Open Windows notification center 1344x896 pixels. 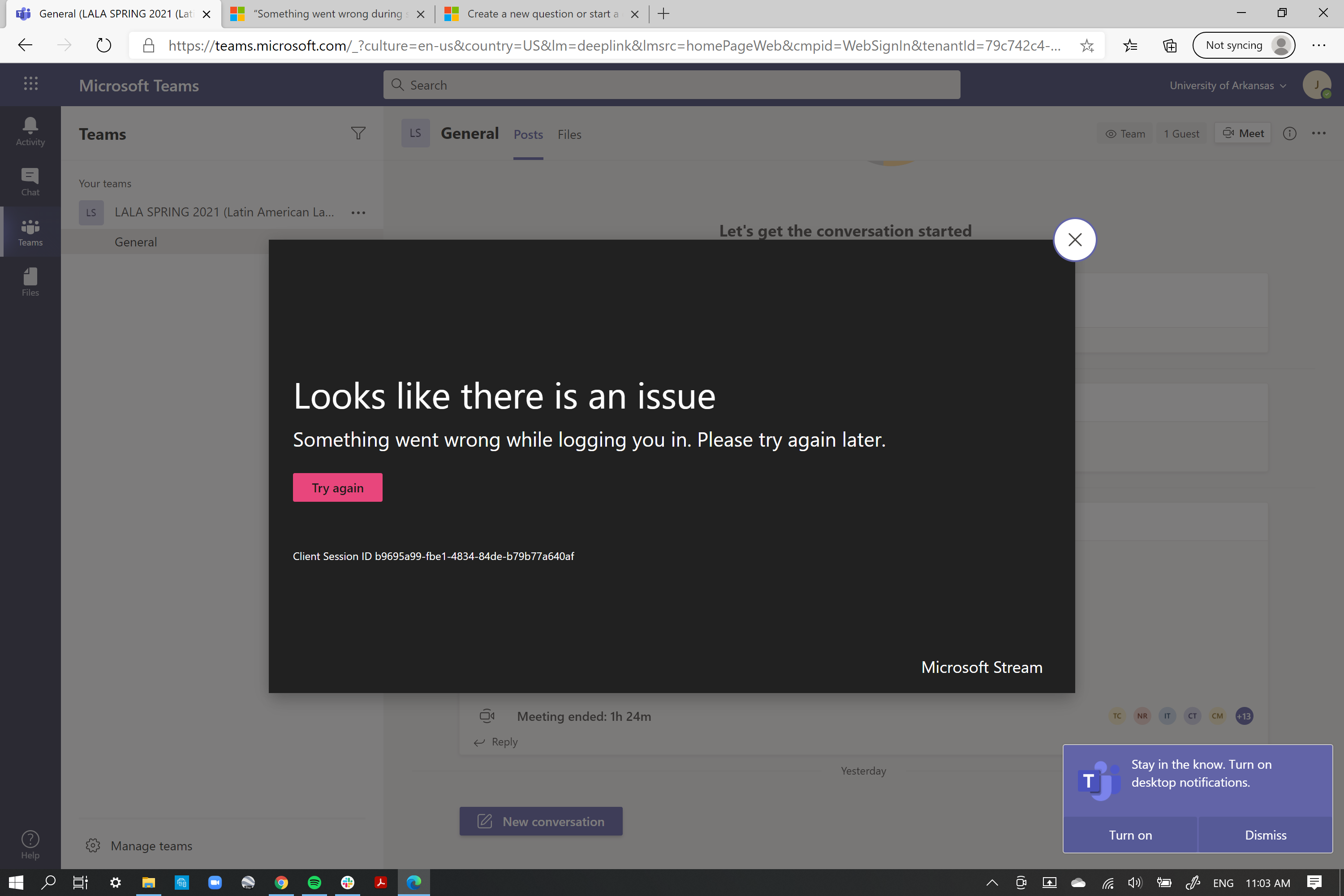point(1314,882)
